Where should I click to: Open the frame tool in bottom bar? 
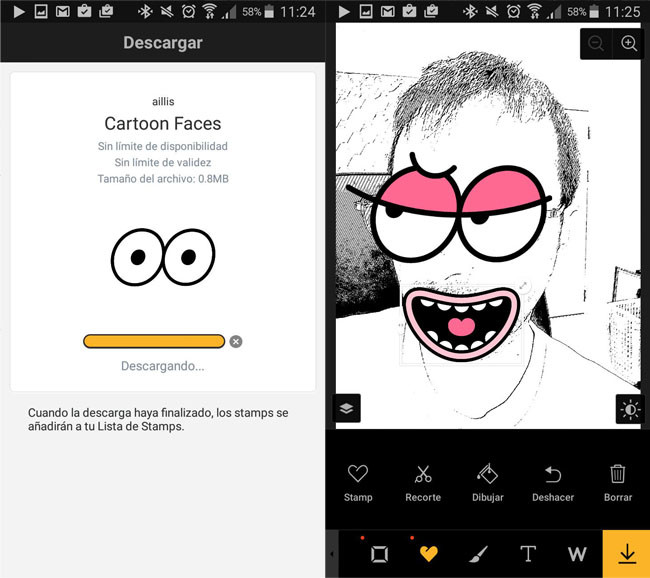pos(379,554)
